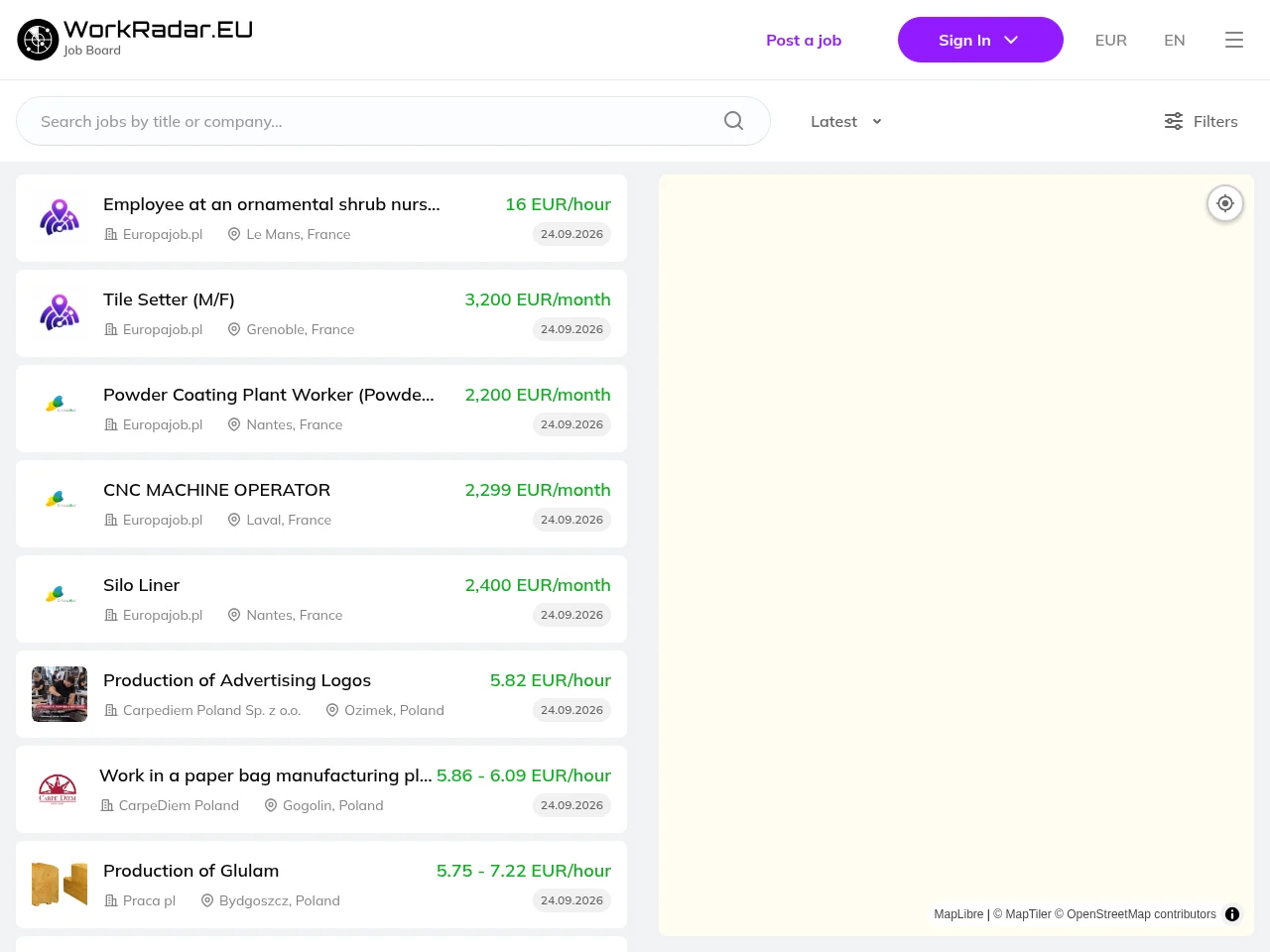Click the CarpeDiem Poland company name
The image size is (1270, 952).
[x=179, y=805]
